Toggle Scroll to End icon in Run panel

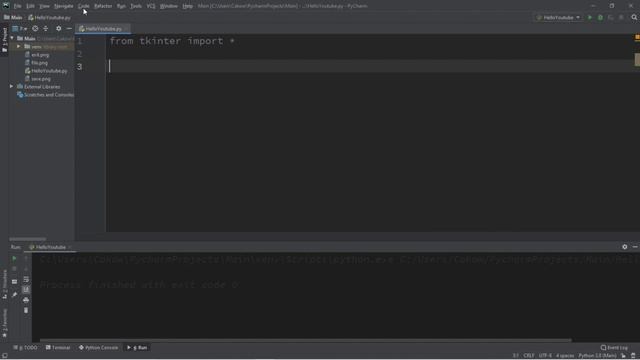(x=26, y=289)
